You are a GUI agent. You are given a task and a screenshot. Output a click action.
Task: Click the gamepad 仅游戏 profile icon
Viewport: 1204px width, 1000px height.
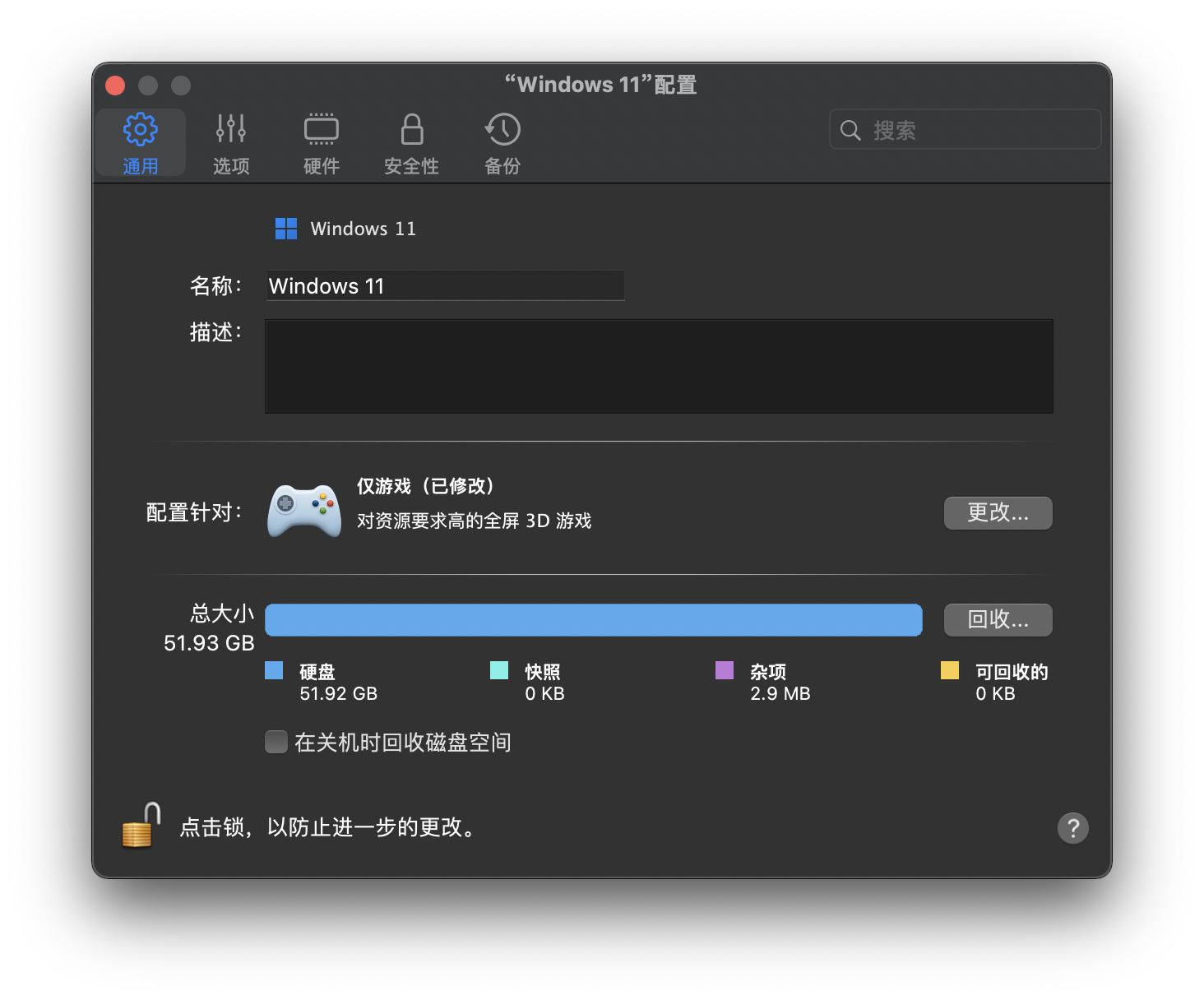(x=303, y=512)
